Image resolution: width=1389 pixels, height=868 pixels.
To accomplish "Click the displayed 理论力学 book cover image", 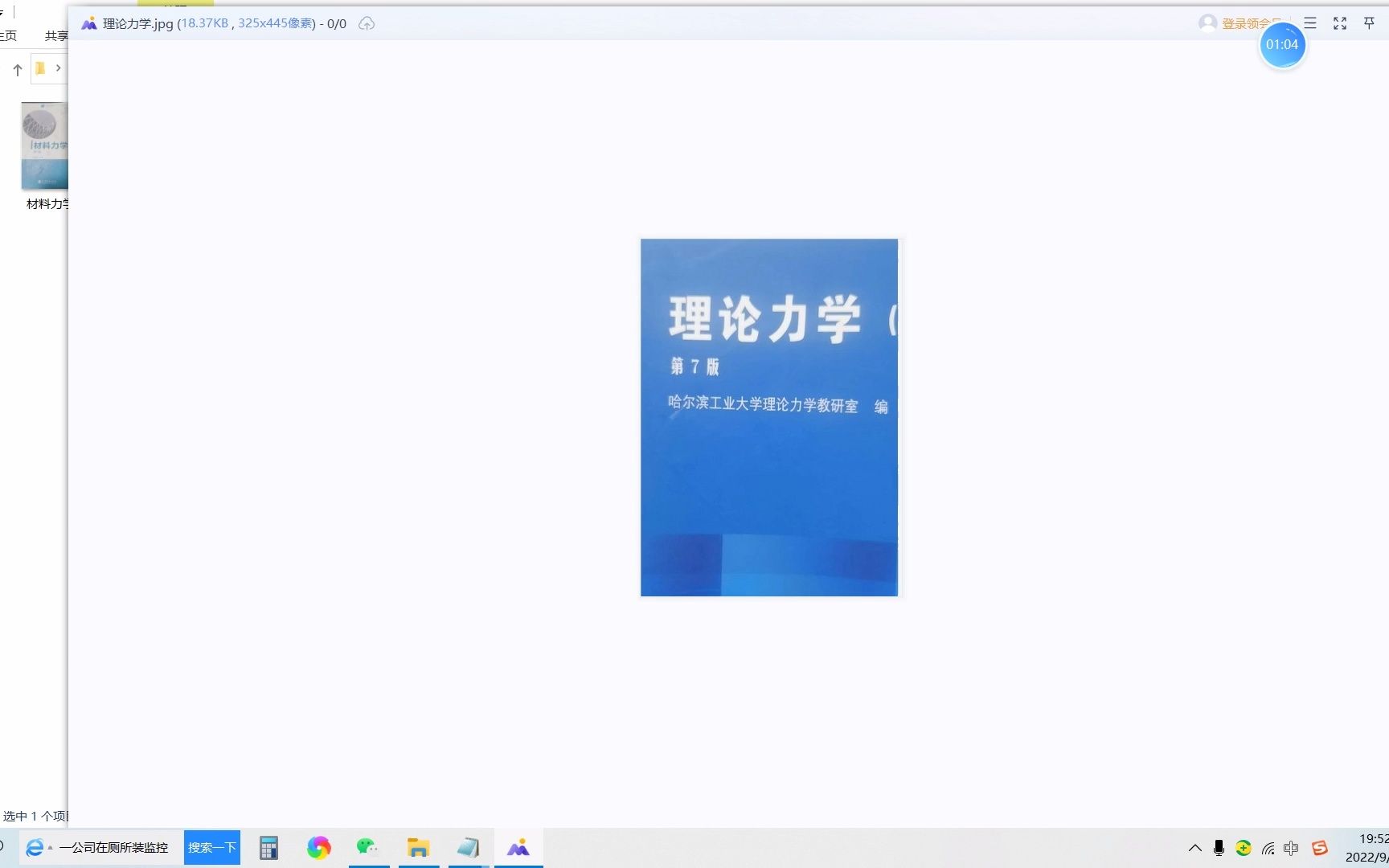I will [769, 417].
